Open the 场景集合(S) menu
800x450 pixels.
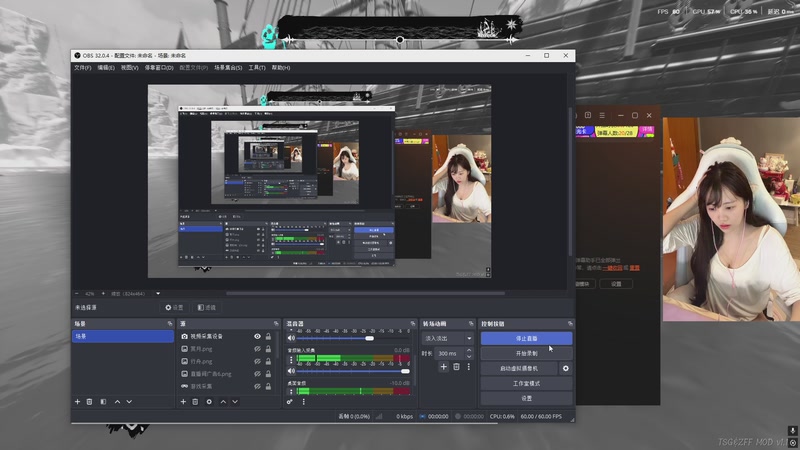click(228, 67)
